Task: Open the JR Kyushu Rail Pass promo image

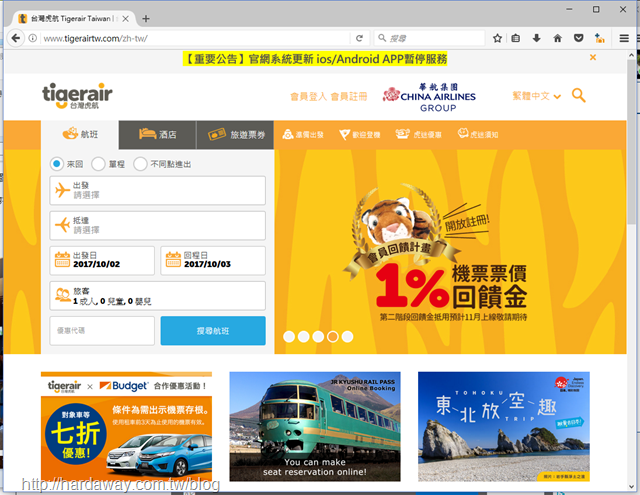Action: (315, 426)
